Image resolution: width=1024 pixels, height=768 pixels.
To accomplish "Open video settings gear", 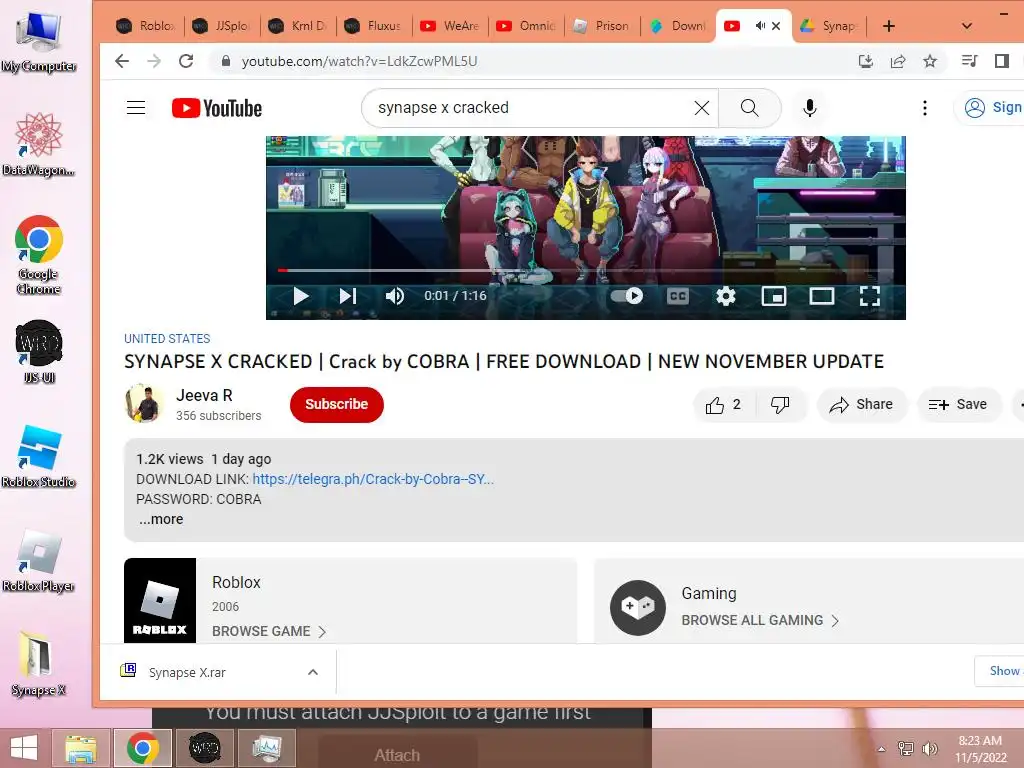I will (726, 296).
